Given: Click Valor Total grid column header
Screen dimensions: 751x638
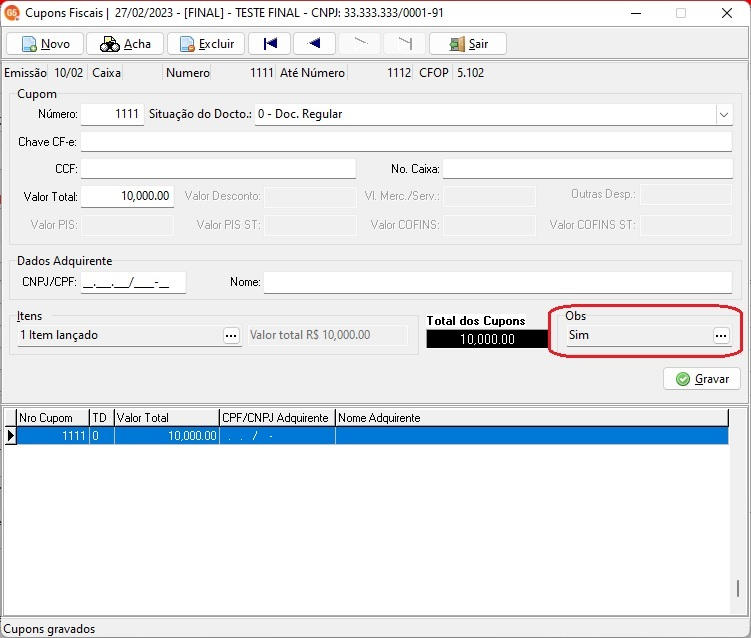Looking at the screenshot, I should coord(167,418).
